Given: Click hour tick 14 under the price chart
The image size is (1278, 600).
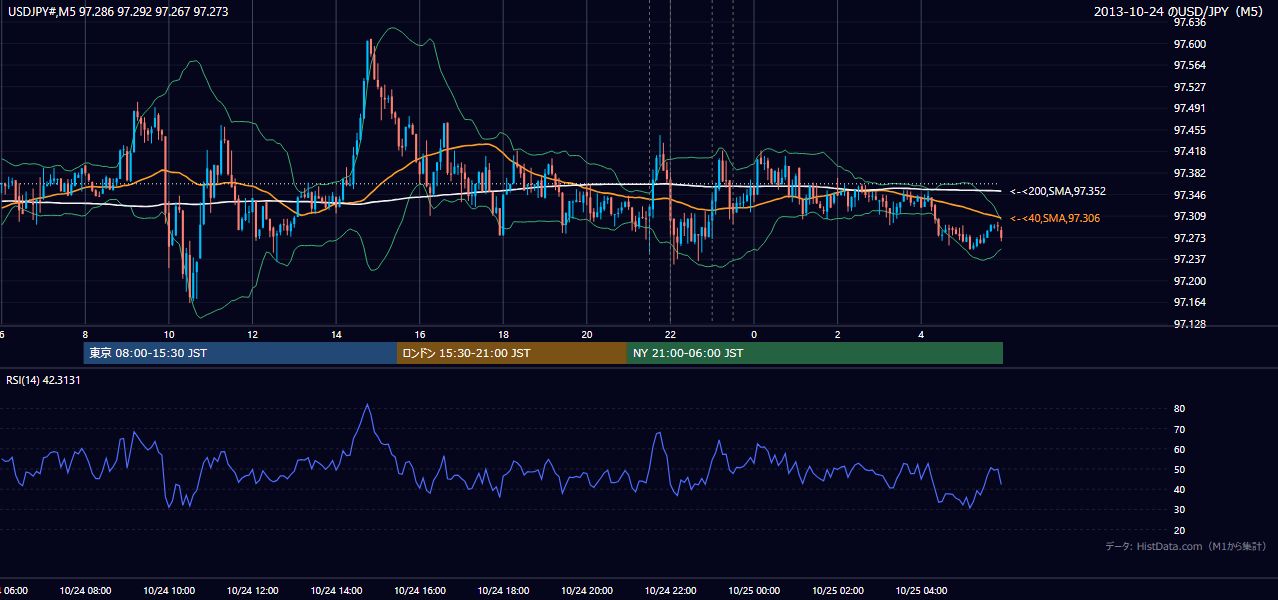Looking at the screenshot, I should (x=336, y=335).
